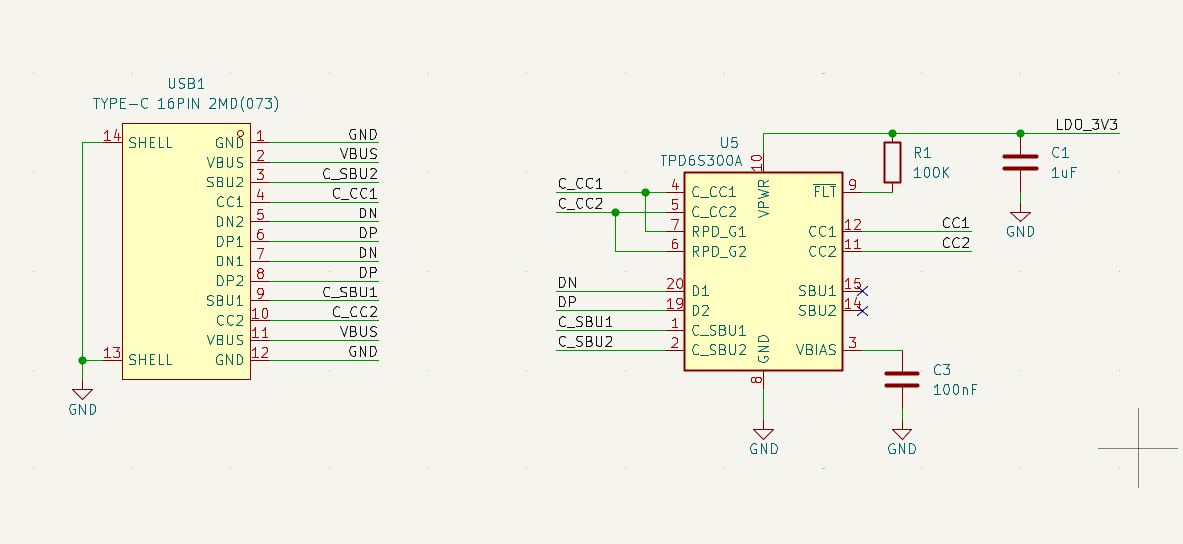Select the C3 capacitor symbol
Screen dimensions: 1183x544
(x=901, y=379)
